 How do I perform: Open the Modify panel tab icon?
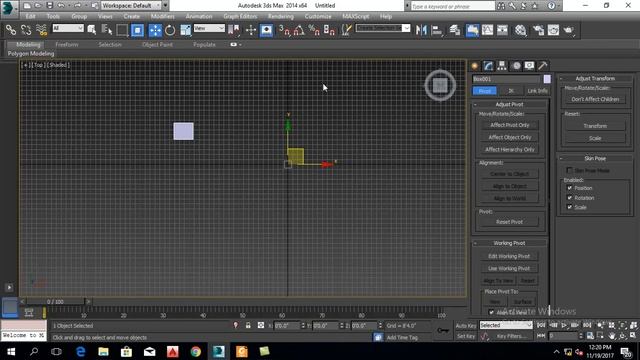(x=488, y=66)
